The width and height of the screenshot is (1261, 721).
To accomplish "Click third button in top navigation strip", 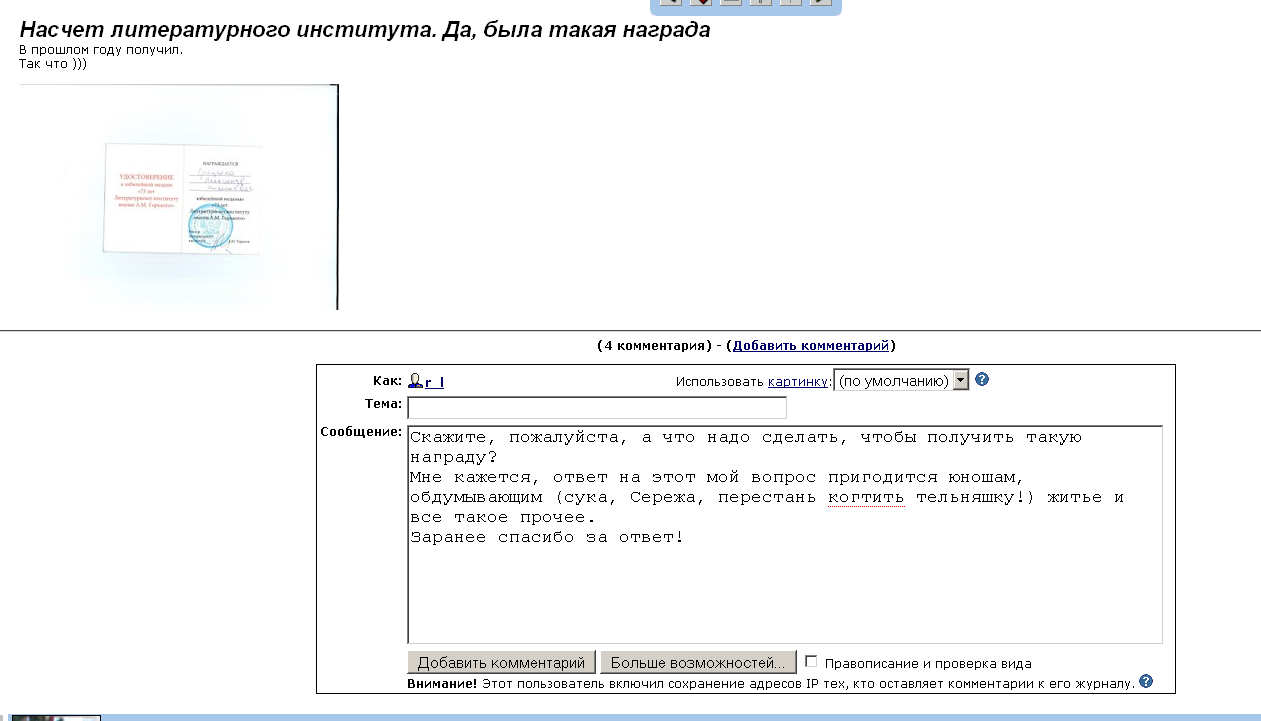I will coord(731,2).
